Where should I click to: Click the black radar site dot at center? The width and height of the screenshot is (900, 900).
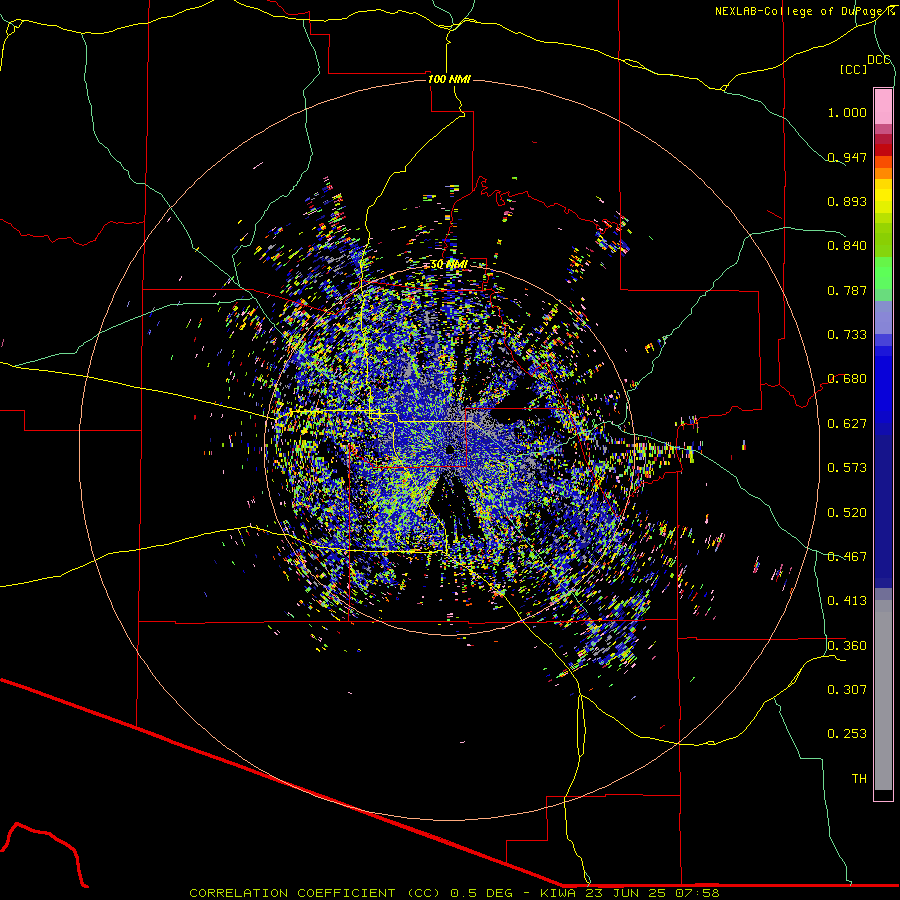tap(451, 449)
